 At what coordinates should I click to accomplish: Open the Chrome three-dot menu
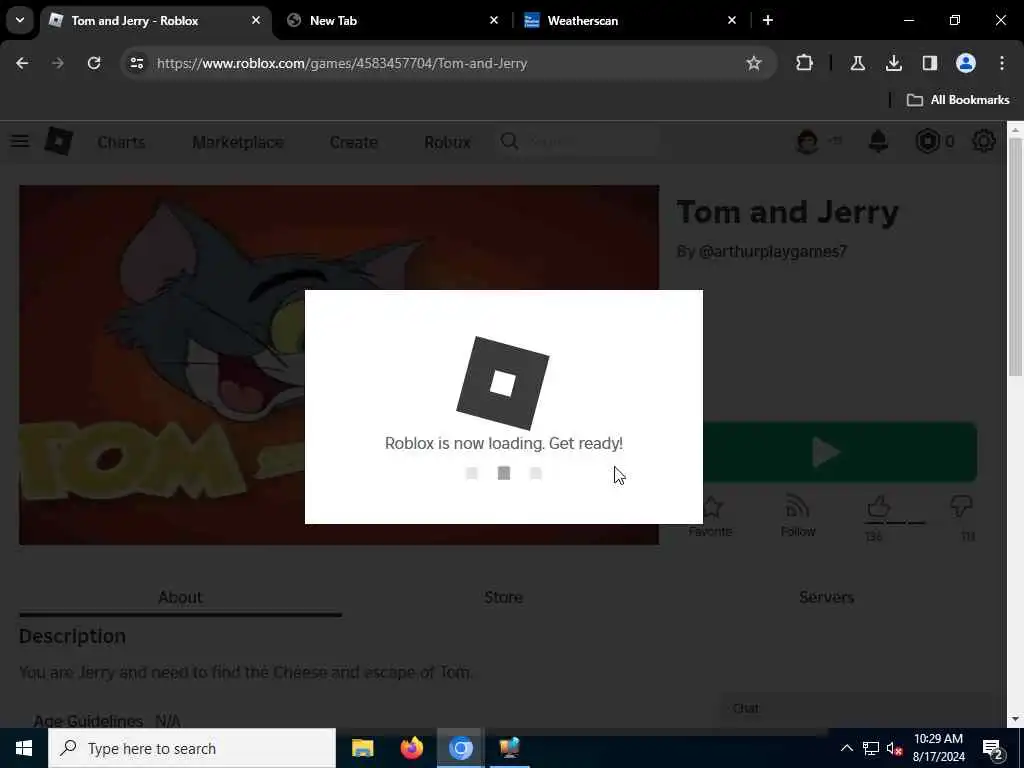(1002, 63)
